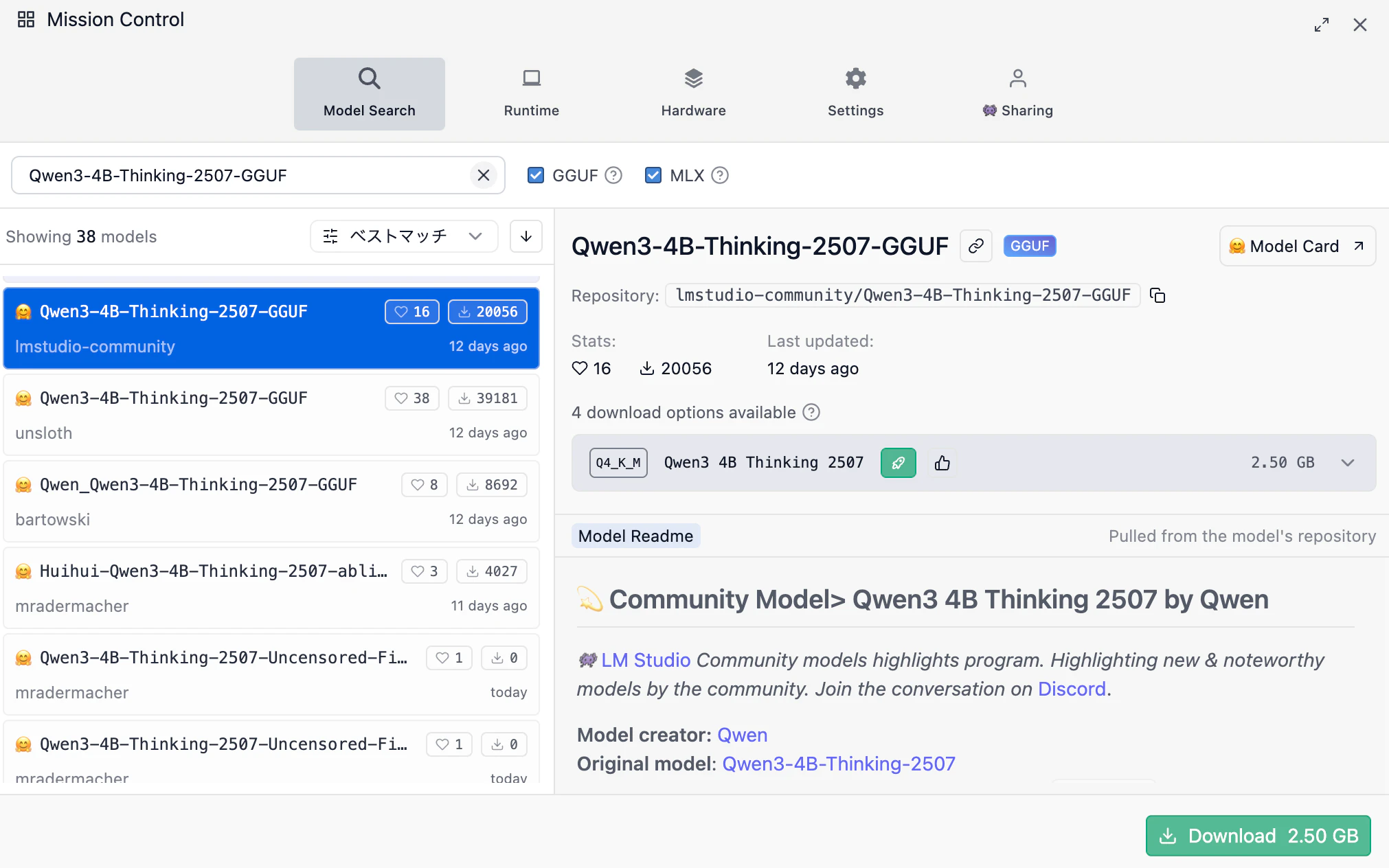
Task: Click downloads badge 20056 on selected result
Action: tap(488, 312)
